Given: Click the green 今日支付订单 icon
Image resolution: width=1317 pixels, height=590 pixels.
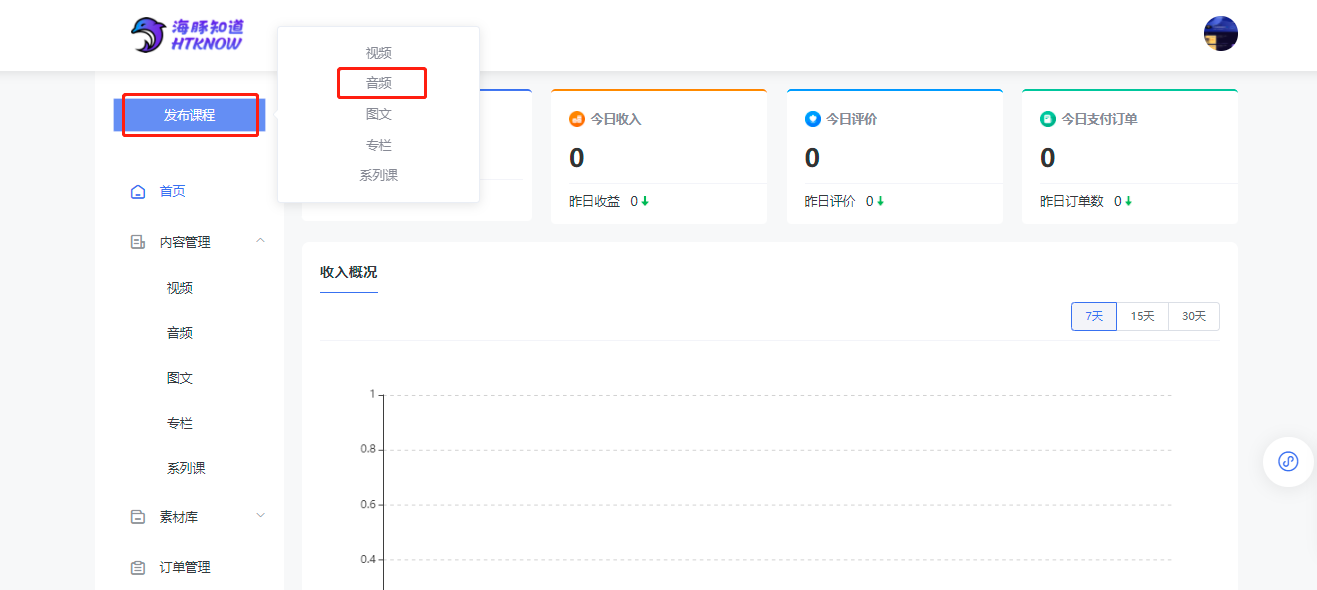Looking at the screenshot, I should 1047,119.
